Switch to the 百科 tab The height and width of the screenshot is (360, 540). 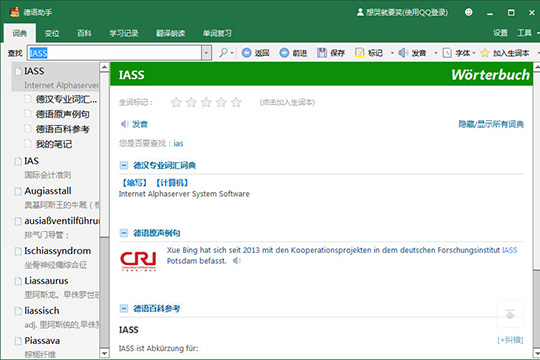click(x=84, y=33)
